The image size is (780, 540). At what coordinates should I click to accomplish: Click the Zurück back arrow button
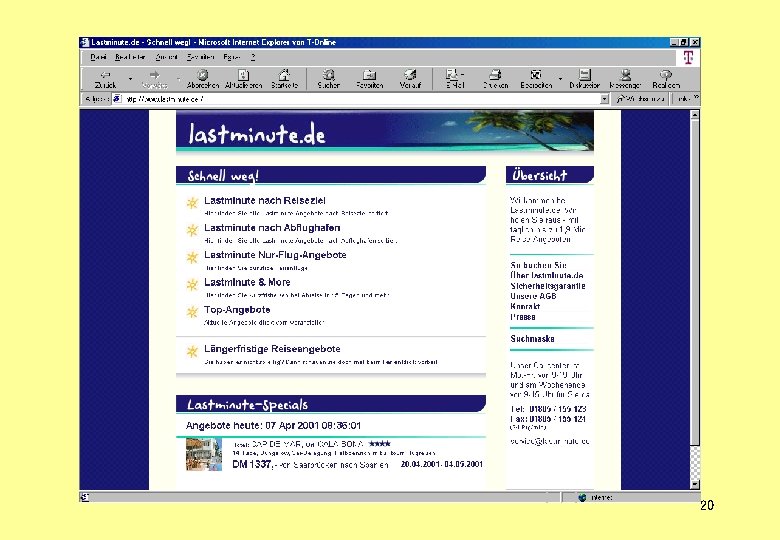[x=105, y=79]
